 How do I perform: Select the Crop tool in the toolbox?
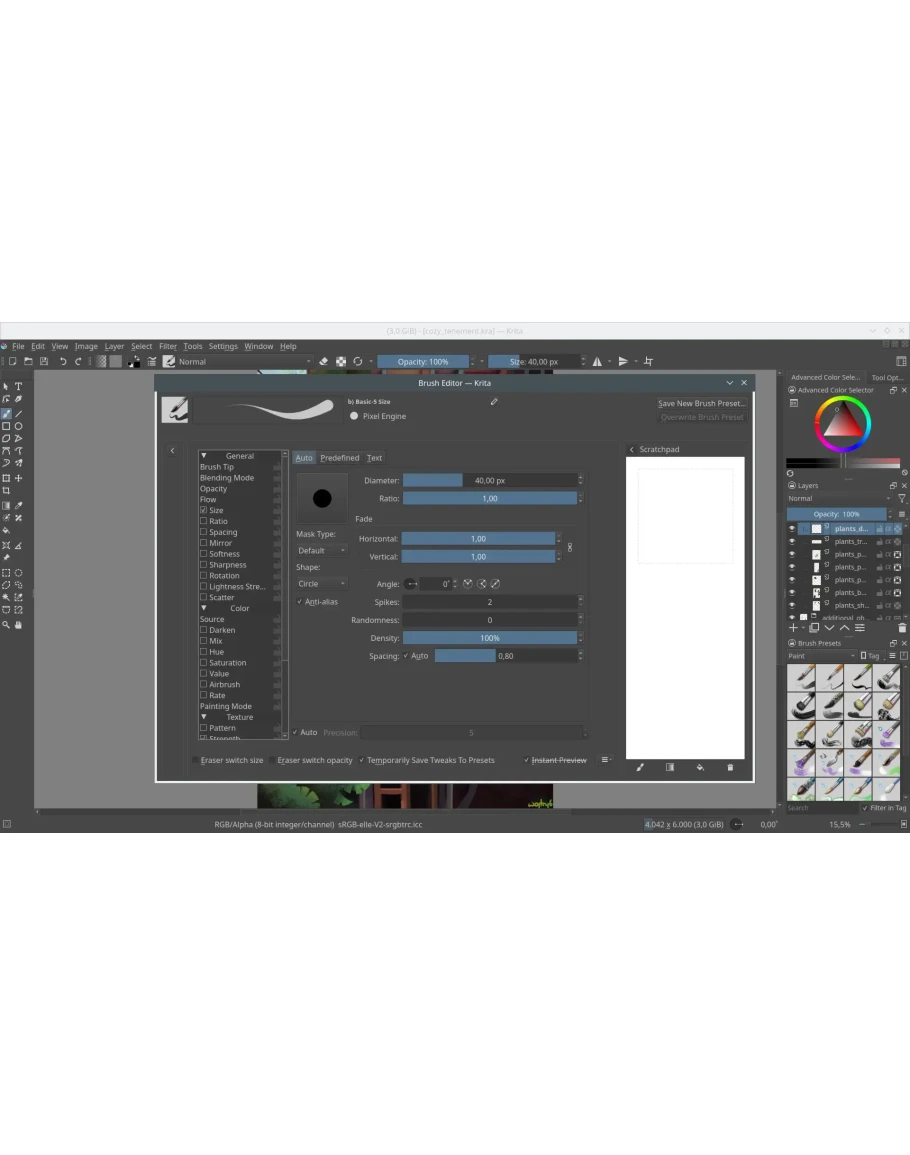tap(6, 491)
